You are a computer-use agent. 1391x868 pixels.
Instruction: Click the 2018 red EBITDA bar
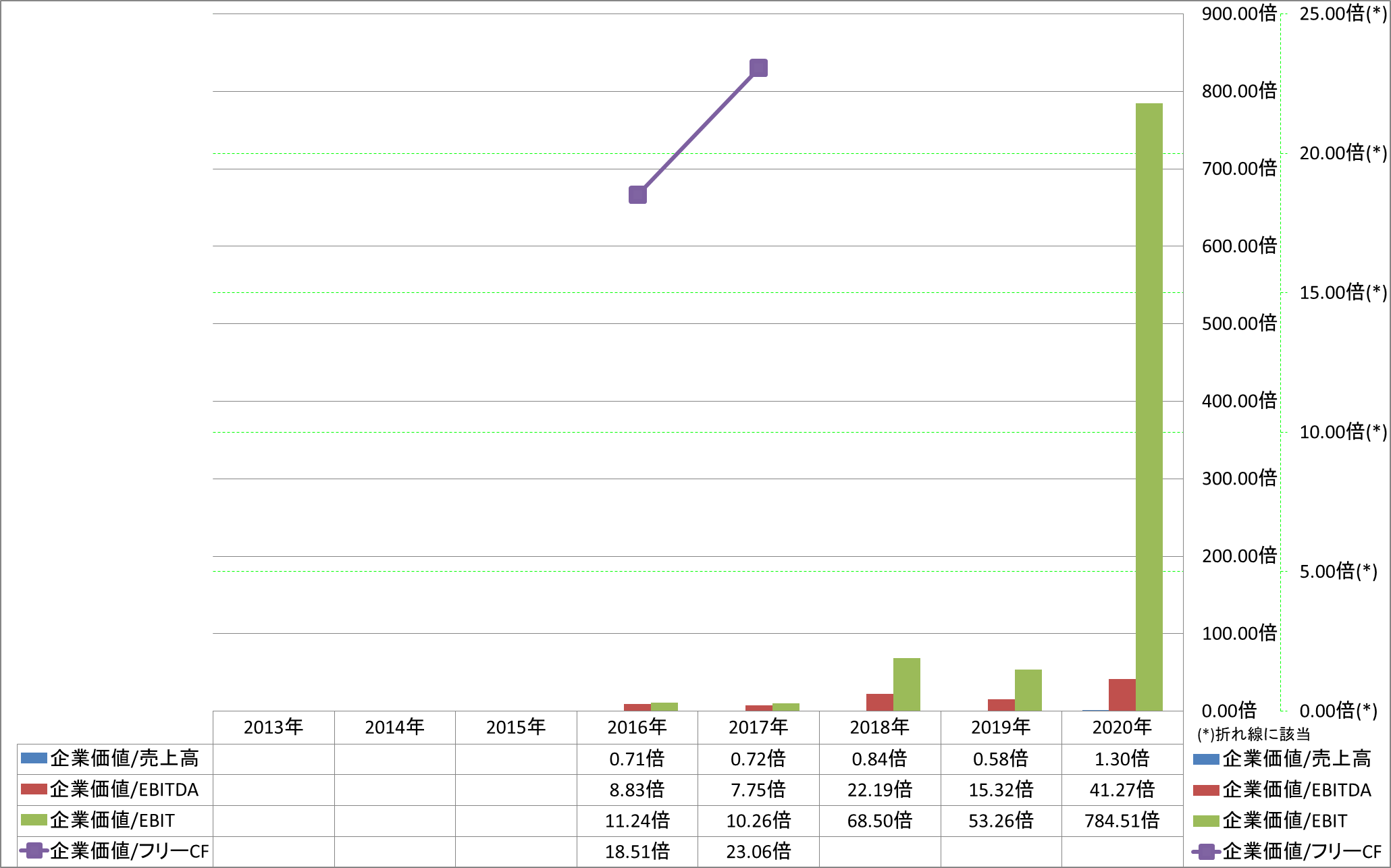click(x=880, y=702)
